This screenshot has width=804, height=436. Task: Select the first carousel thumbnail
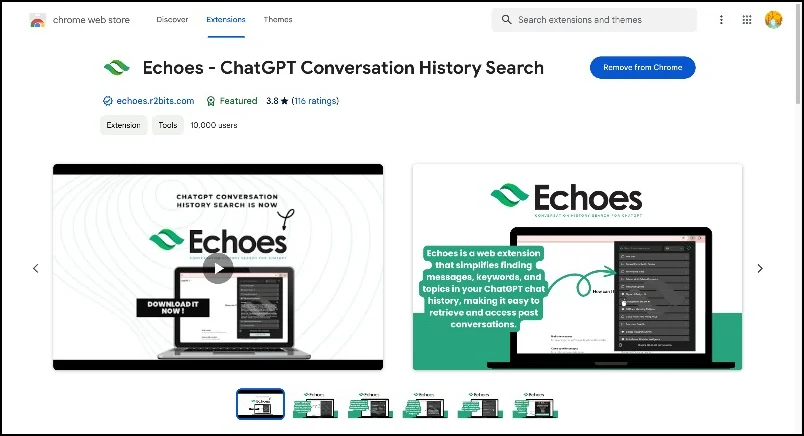tap(260, 404)
